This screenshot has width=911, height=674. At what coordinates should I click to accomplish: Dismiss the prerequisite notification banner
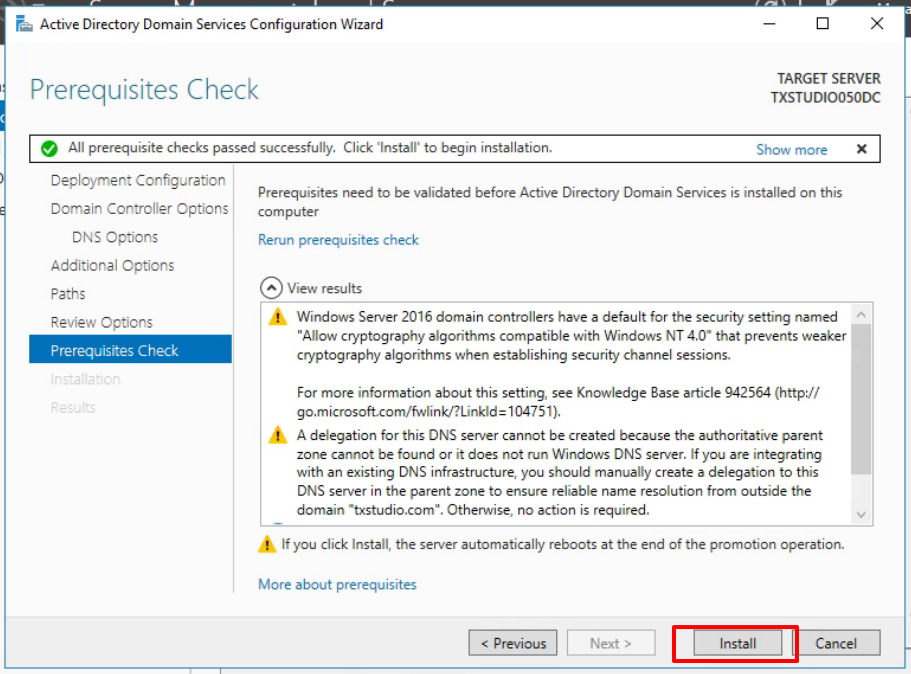(x=862, y=149)
